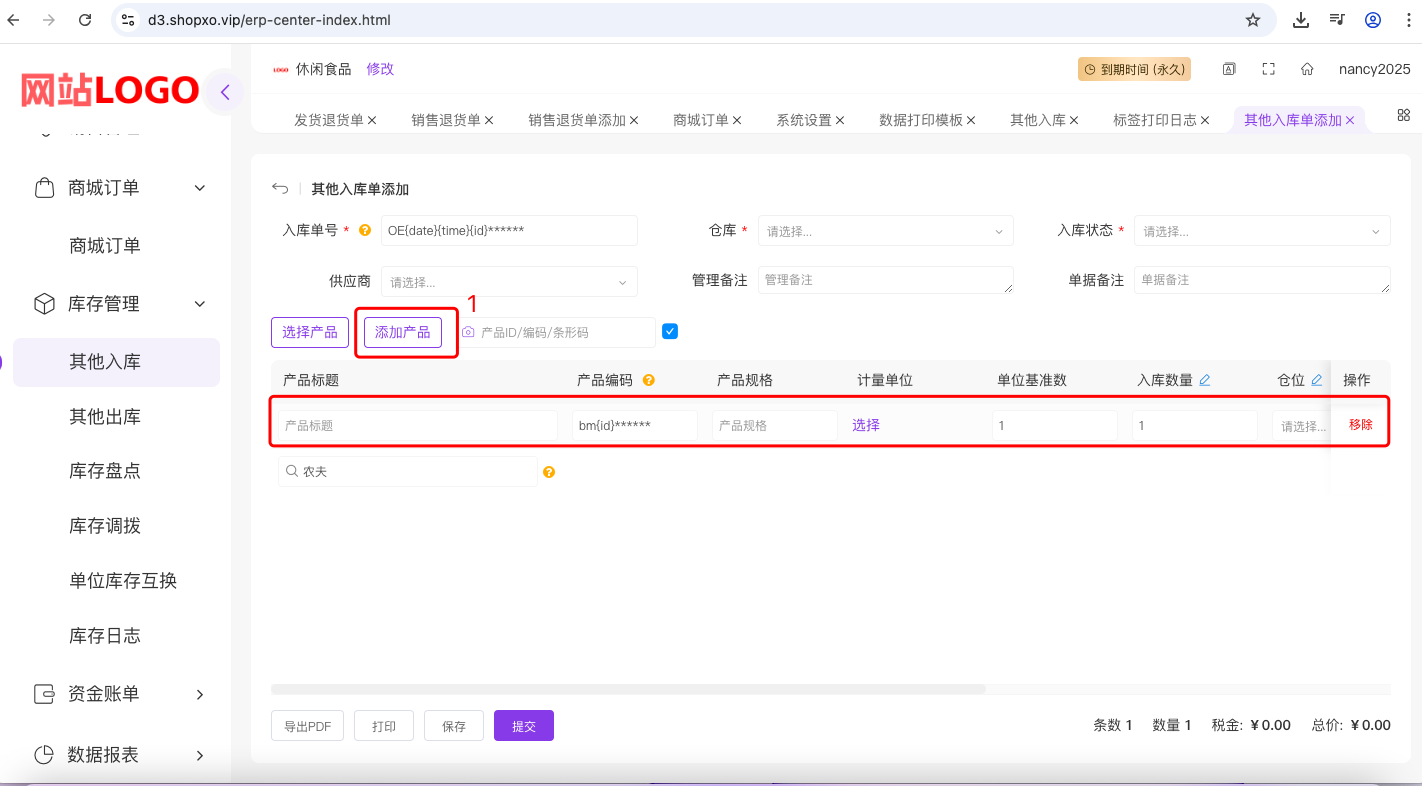Remove the product row with 移除
The height and width of the screenshot is (786, 1422).
click(x=1361, y=425)
